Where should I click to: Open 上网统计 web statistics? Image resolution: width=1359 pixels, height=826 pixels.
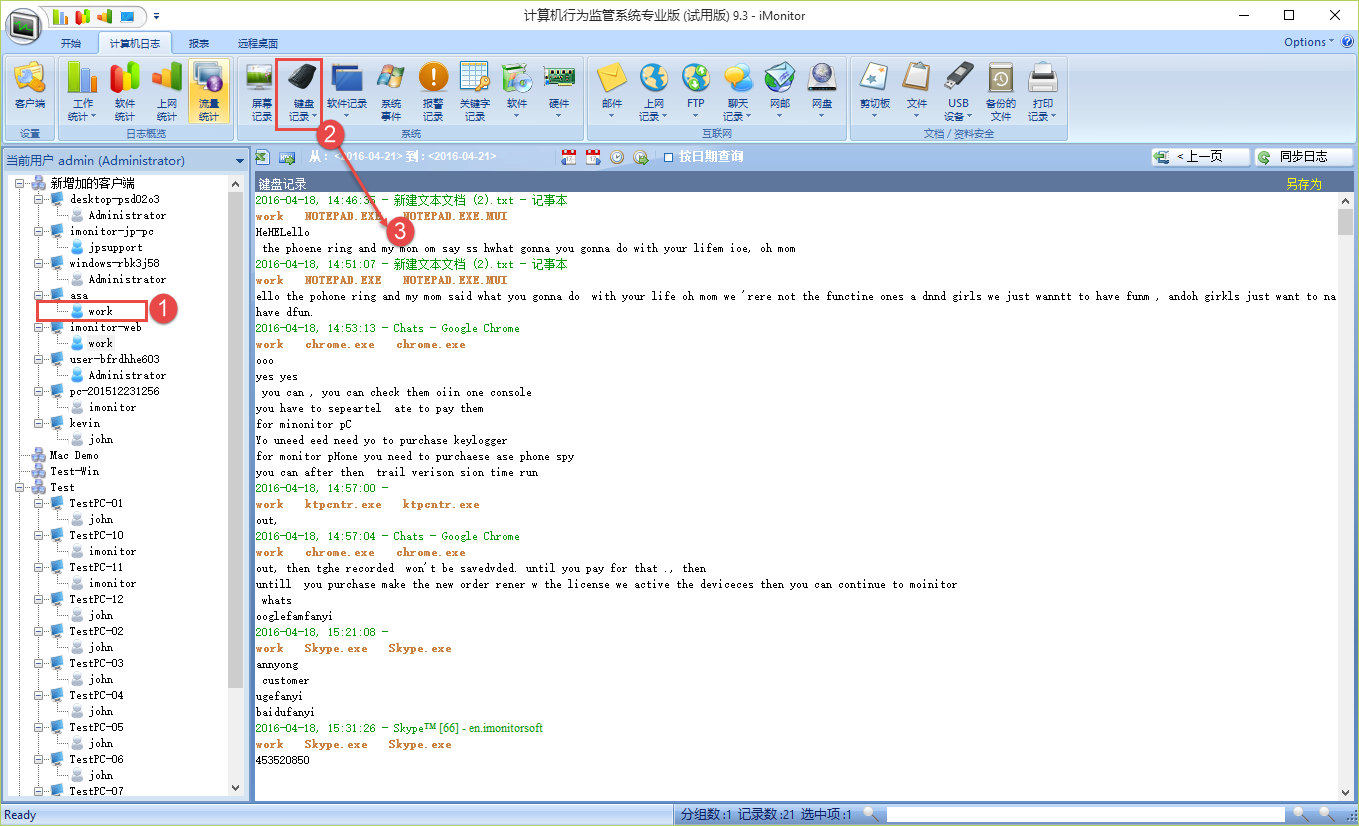click(167, 92)
